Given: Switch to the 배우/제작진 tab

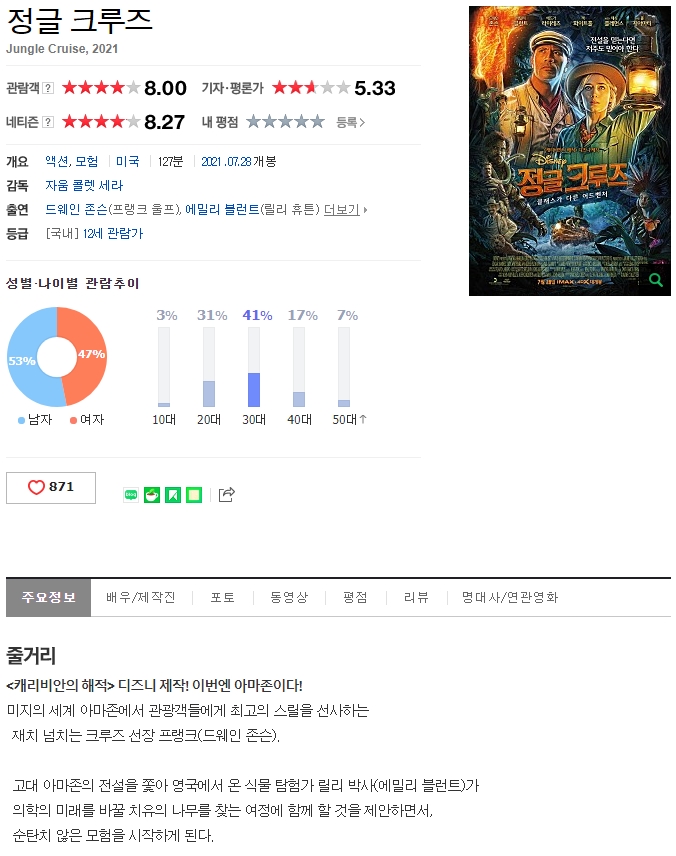Looking at the screenshot, I should pos(141,597).
